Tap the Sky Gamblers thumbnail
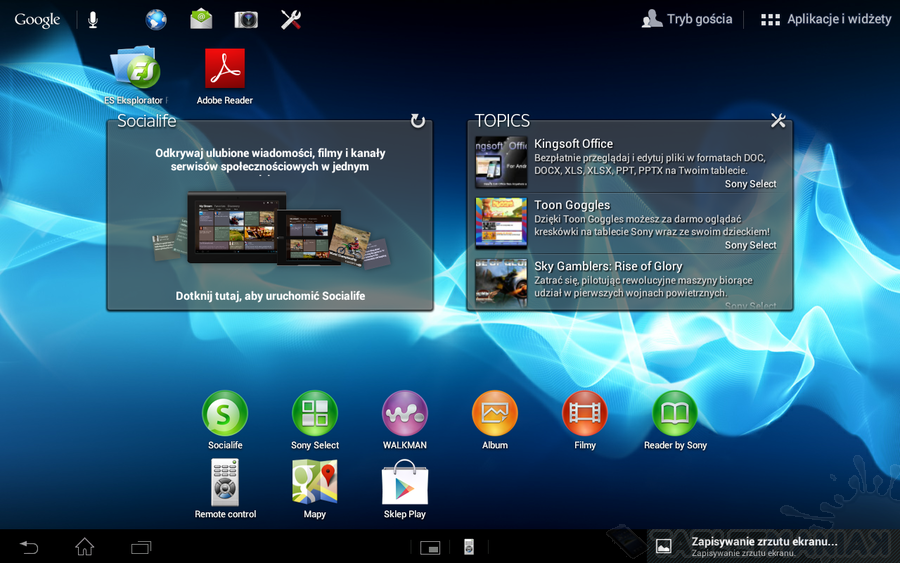Viewport: 900px width, 563px height. (x=501, y=283)
